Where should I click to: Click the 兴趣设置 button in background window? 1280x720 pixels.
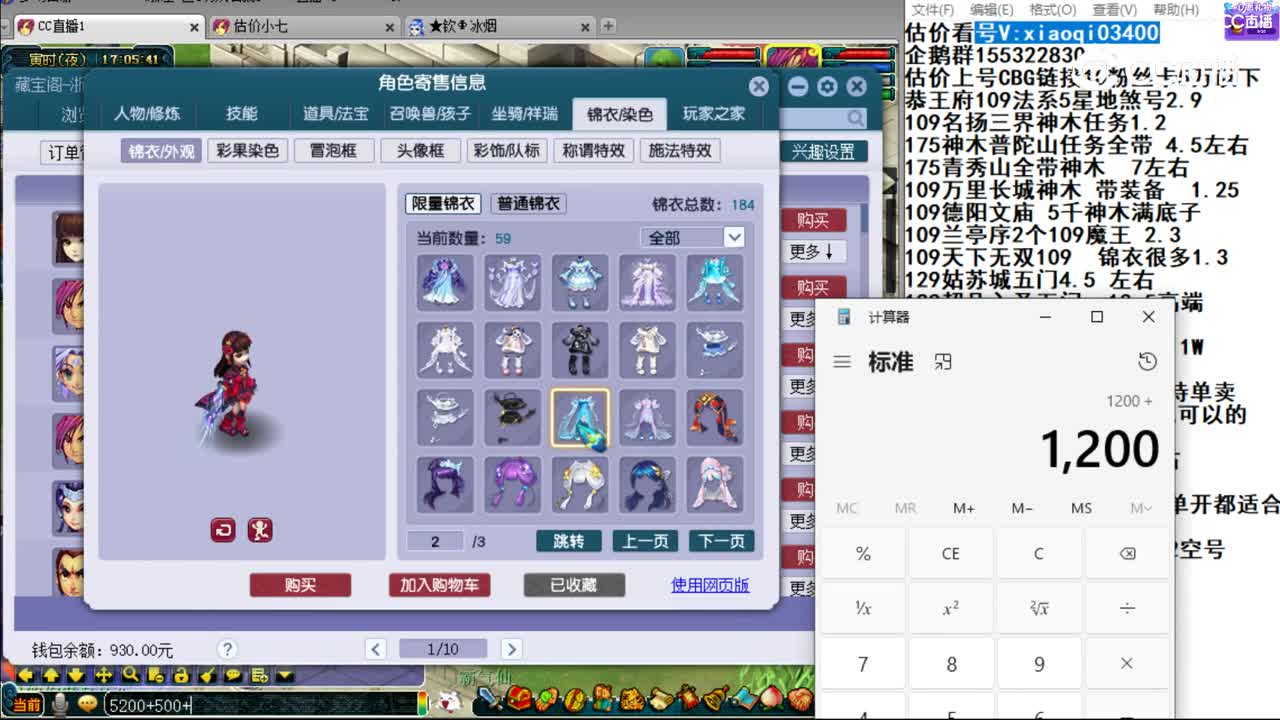coord(824,152)
